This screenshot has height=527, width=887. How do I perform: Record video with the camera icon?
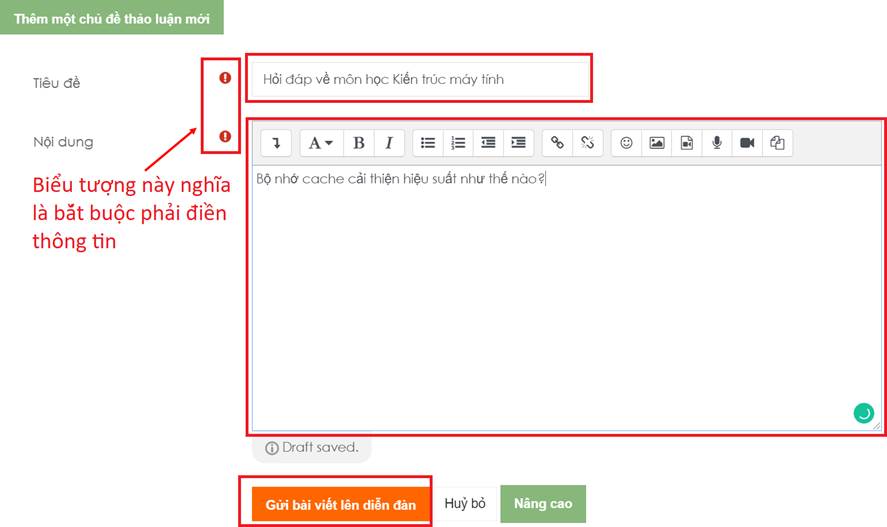[747, 142]
